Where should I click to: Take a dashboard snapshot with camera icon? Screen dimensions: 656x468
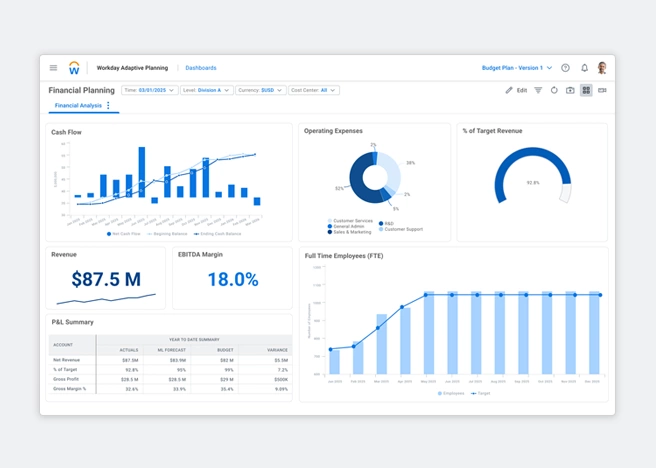[x=570, y=90]
